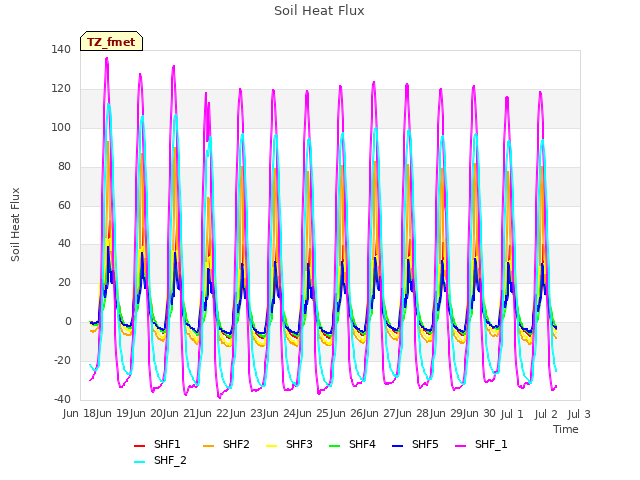
Task: Click the Jun 19 date tick
Action: coord(112,414)
